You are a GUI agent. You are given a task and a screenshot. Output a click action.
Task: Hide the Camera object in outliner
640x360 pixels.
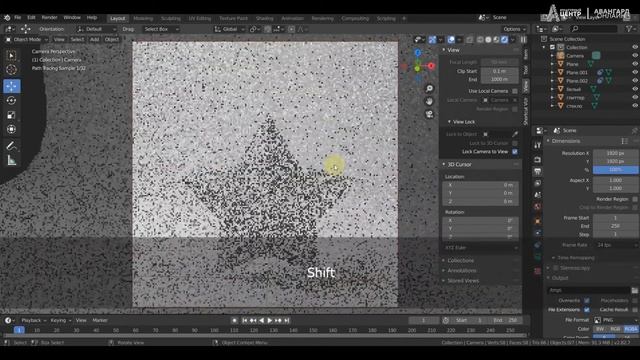click(x=635, y=56)
